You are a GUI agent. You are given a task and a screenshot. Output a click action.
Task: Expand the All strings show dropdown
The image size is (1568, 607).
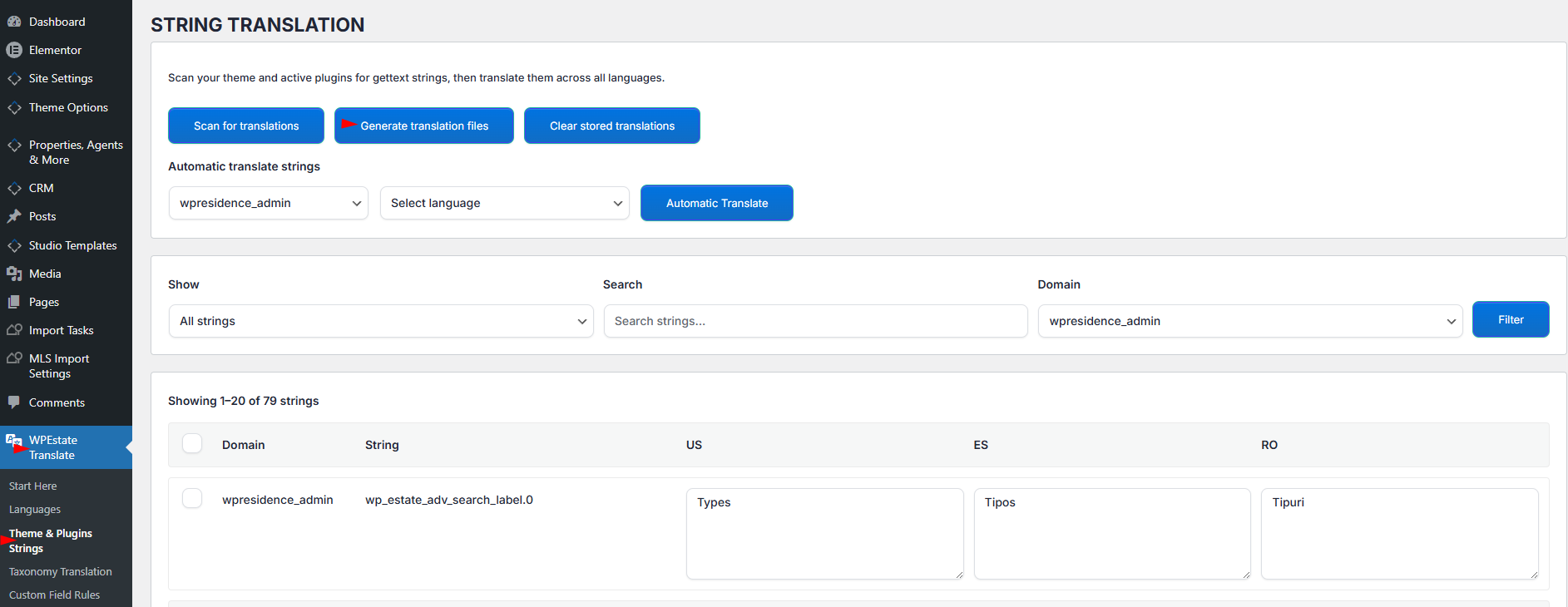(x=381, y=321)
